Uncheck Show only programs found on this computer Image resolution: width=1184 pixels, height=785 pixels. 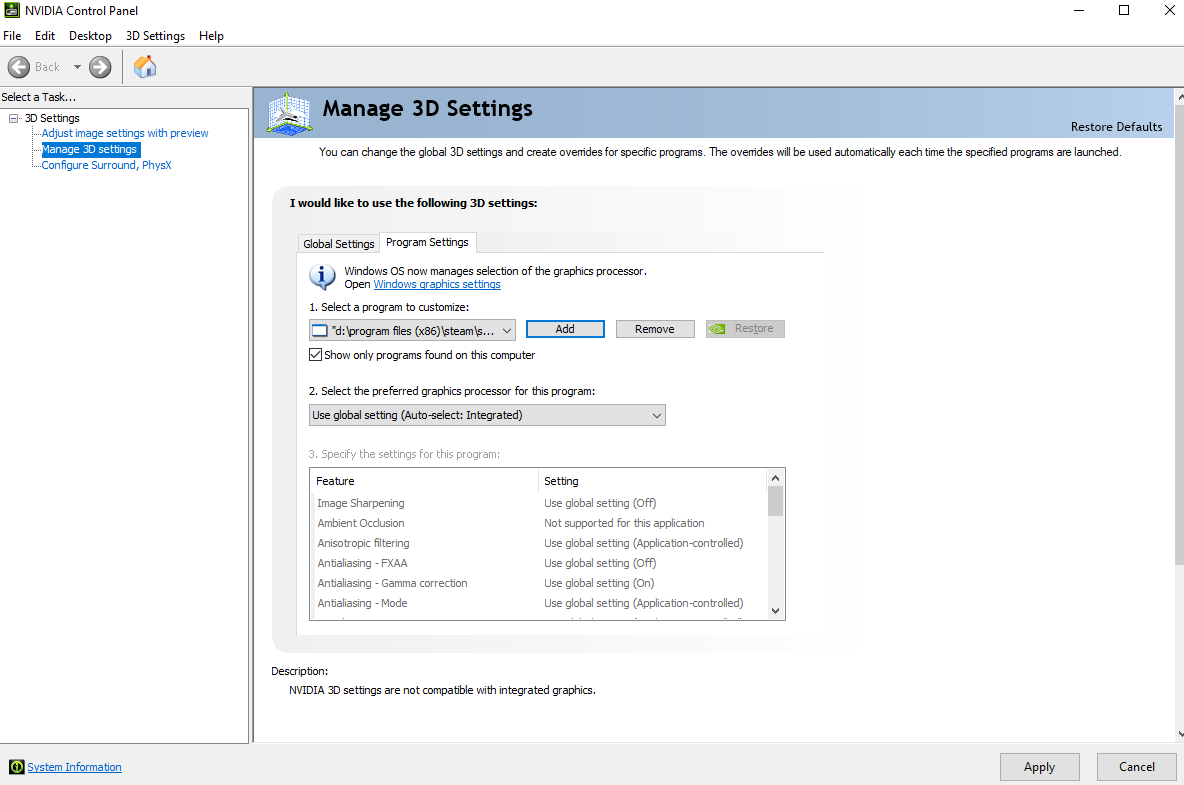pyautogui.click(x=315, y=354)
